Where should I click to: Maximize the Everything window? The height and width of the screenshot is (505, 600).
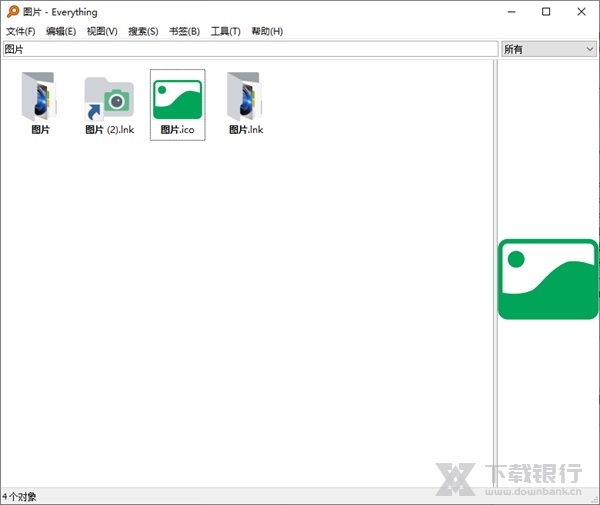point(545,12)
